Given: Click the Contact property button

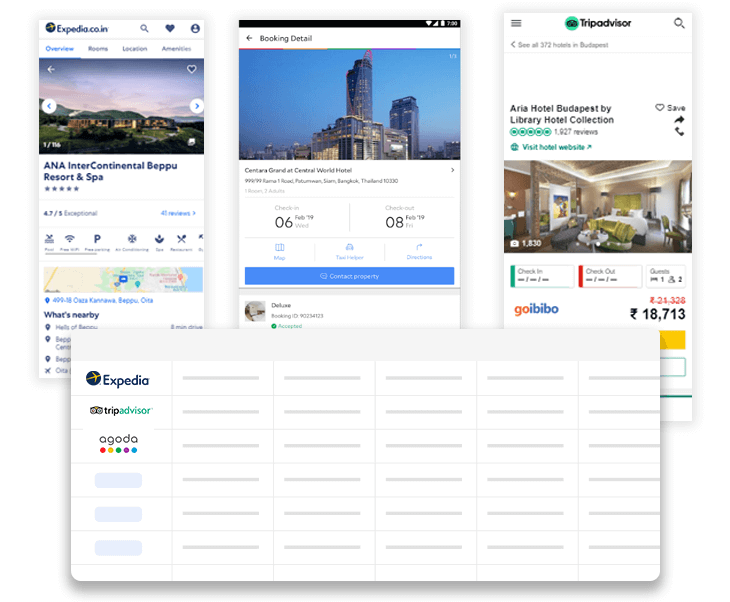Looking at the screenshot, I should point(350,276).
